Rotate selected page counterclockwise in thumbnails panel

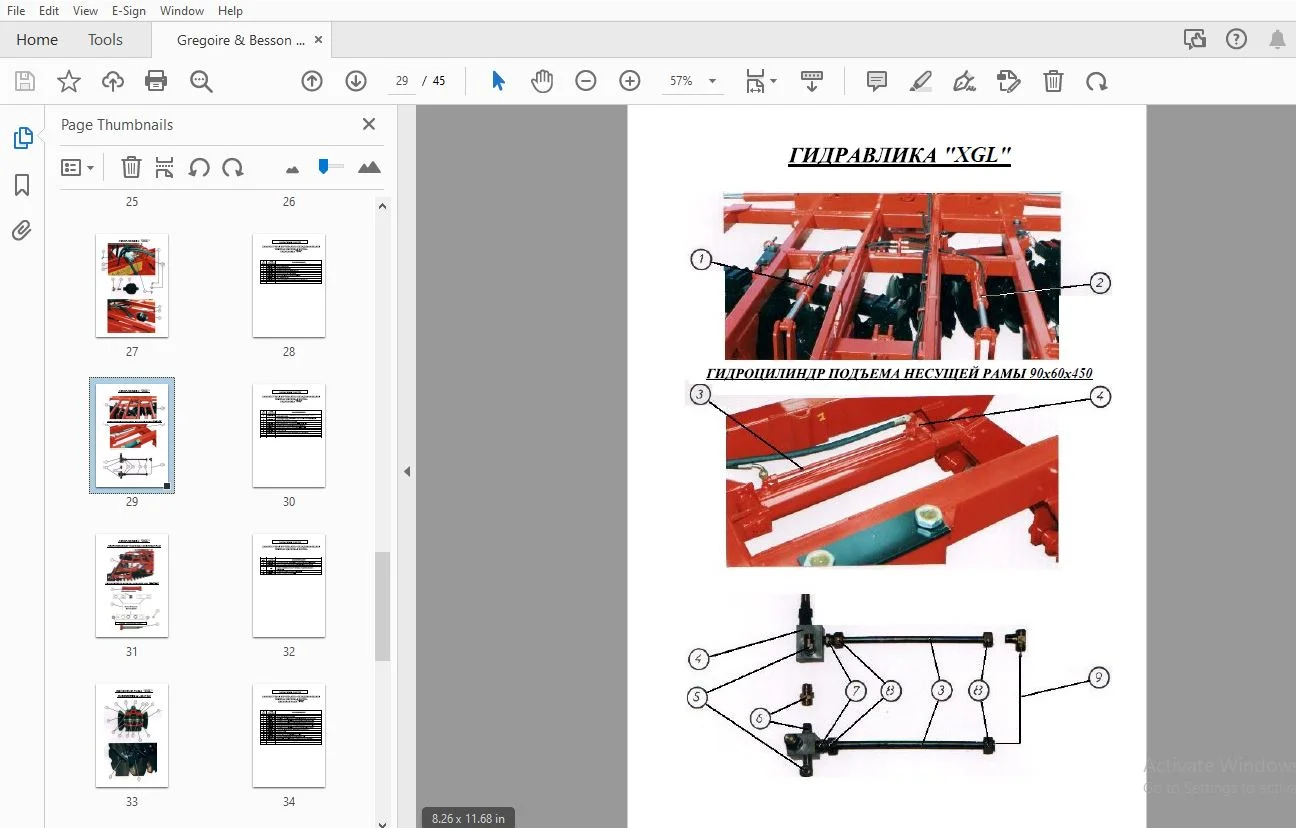[199, 168]
